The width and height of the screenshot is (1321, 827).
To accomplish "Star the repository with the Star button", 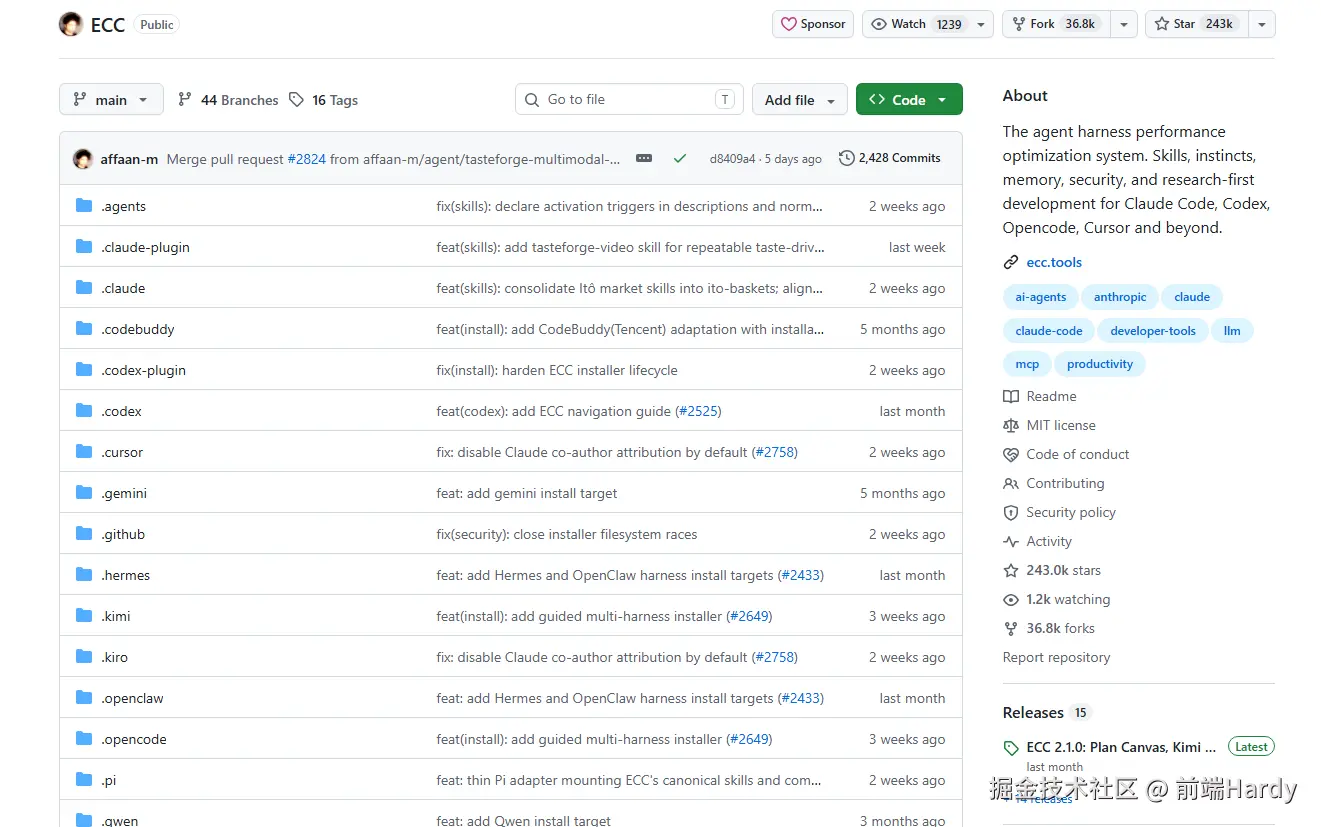I will pyautogui.click(x=1196, y=24).
